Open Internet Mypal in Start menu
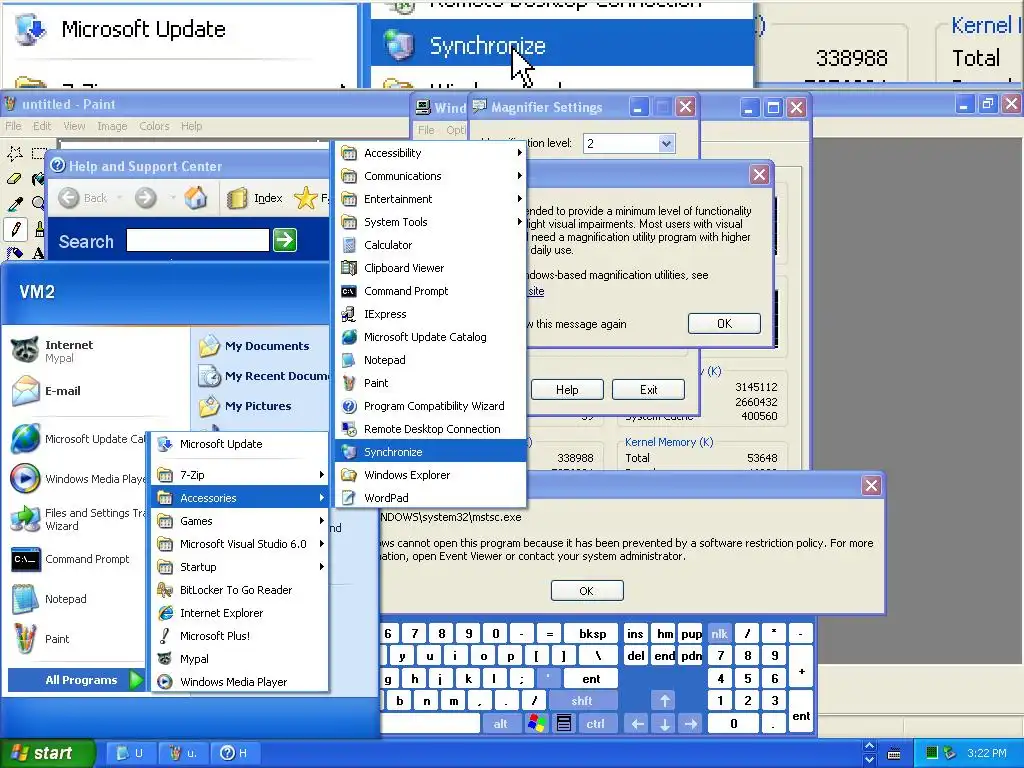Image resolution: width=1024 pixels, height=768 pixels. (x=98, y=351)
